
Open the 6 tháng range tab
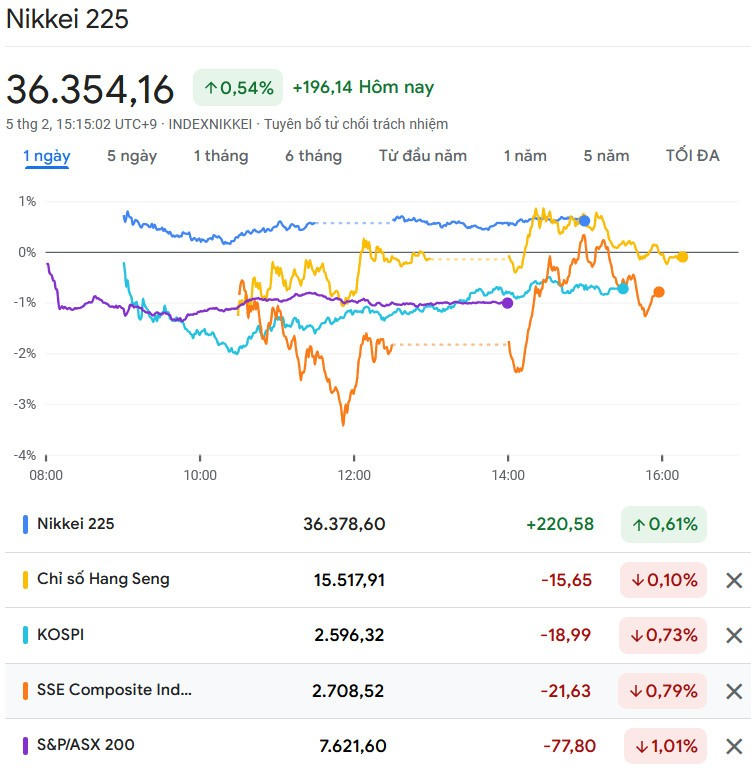[x=313, y=156]
